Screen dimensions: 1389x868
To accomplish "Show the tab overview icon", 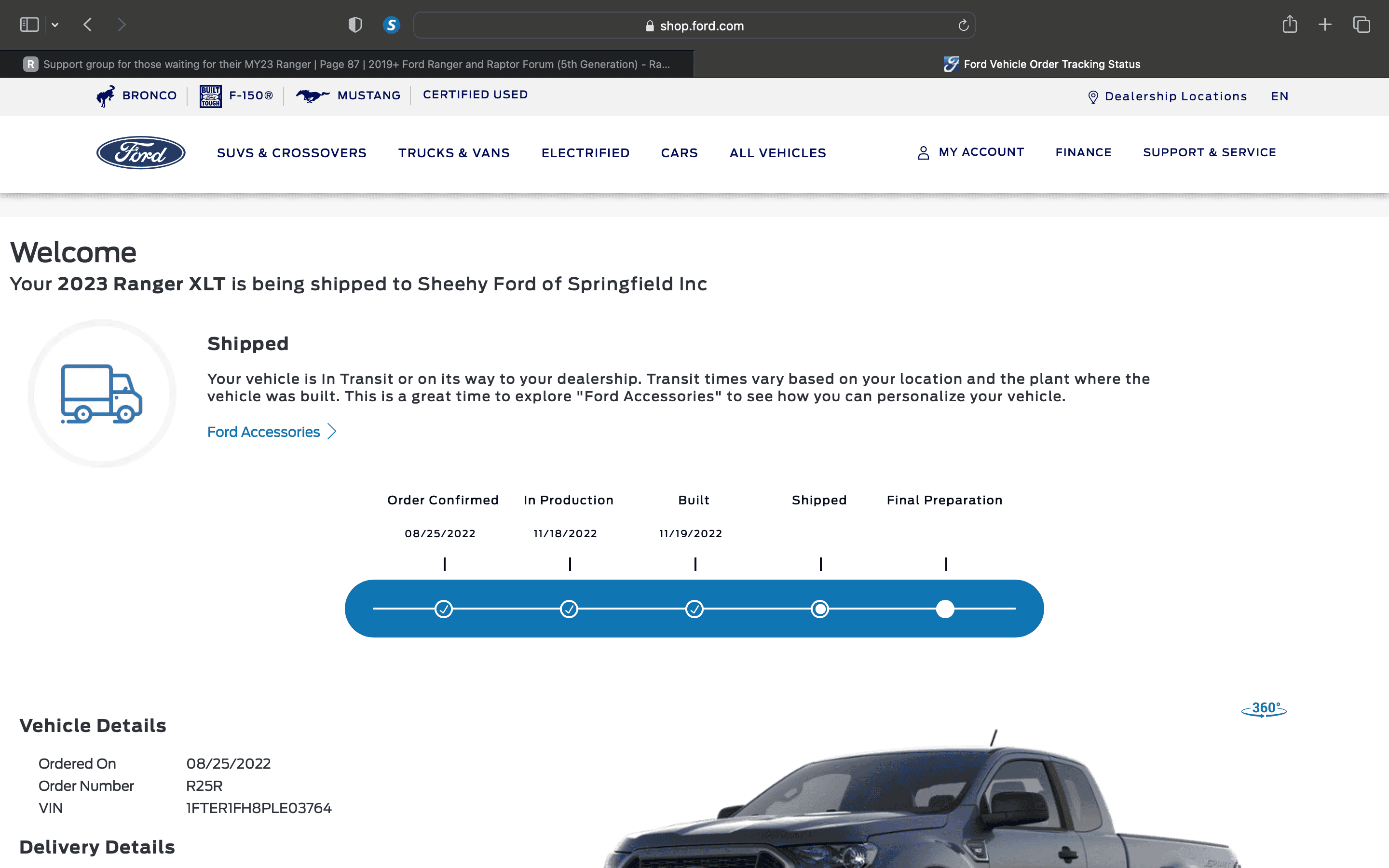I will pos(1362,25).
